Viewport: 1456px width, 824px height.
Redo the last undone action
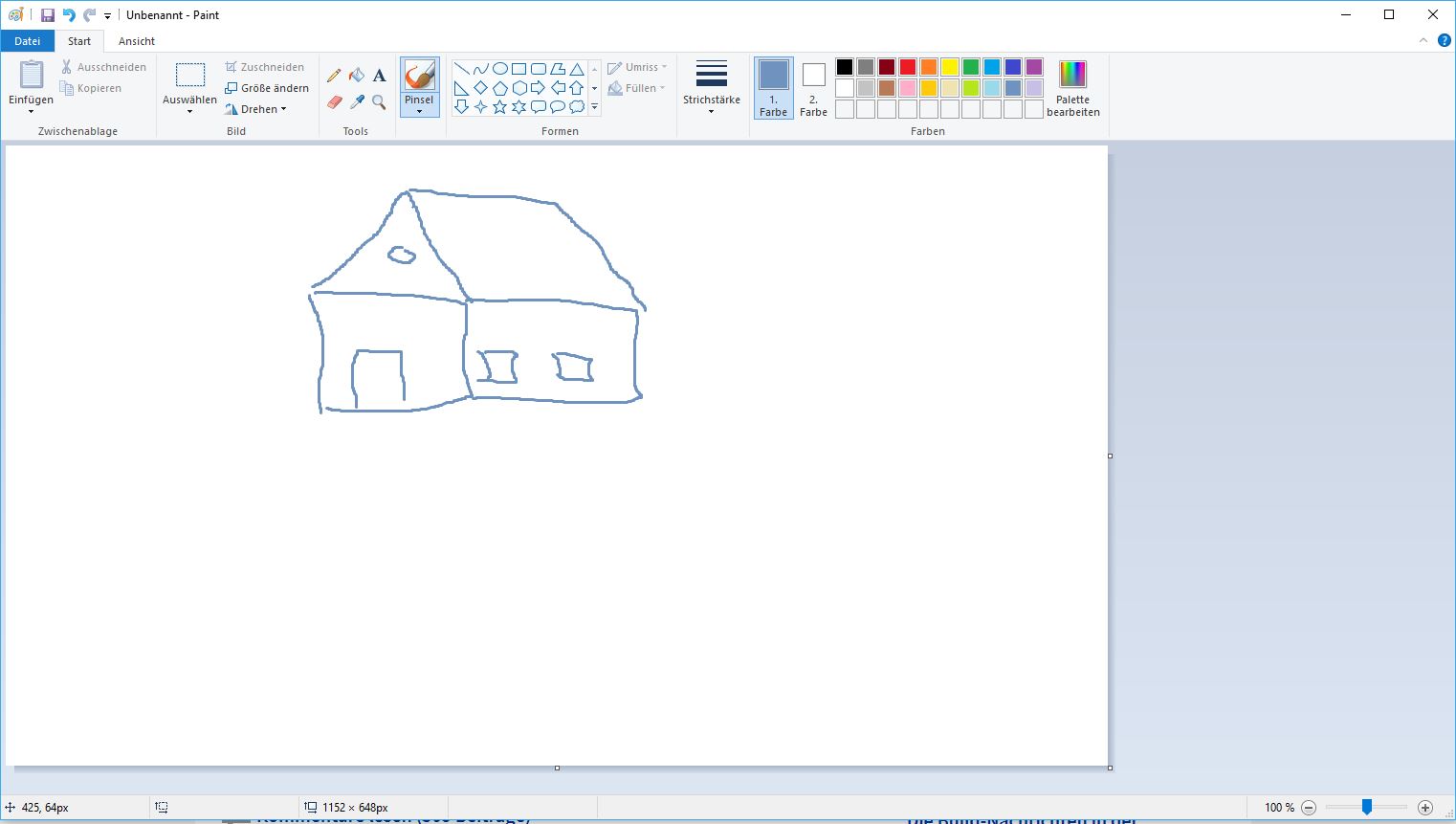tap(89, 15)
